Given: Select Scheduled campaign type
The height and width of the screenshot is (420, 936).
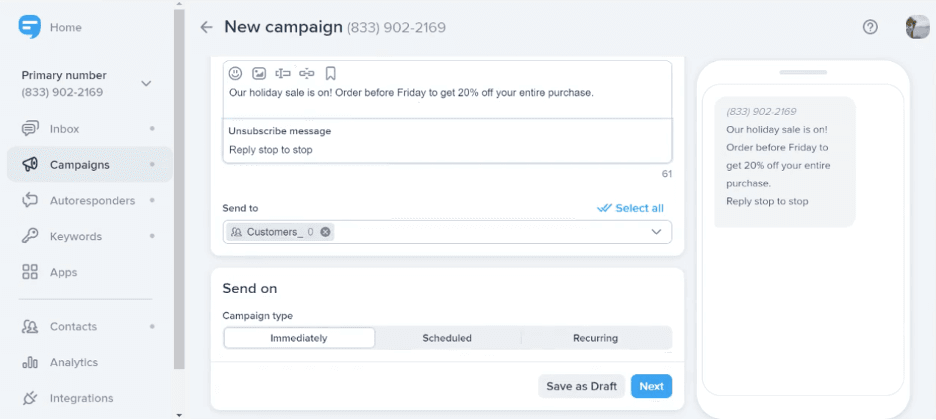Looking at the screenshot, I should [x=447, y=338].
